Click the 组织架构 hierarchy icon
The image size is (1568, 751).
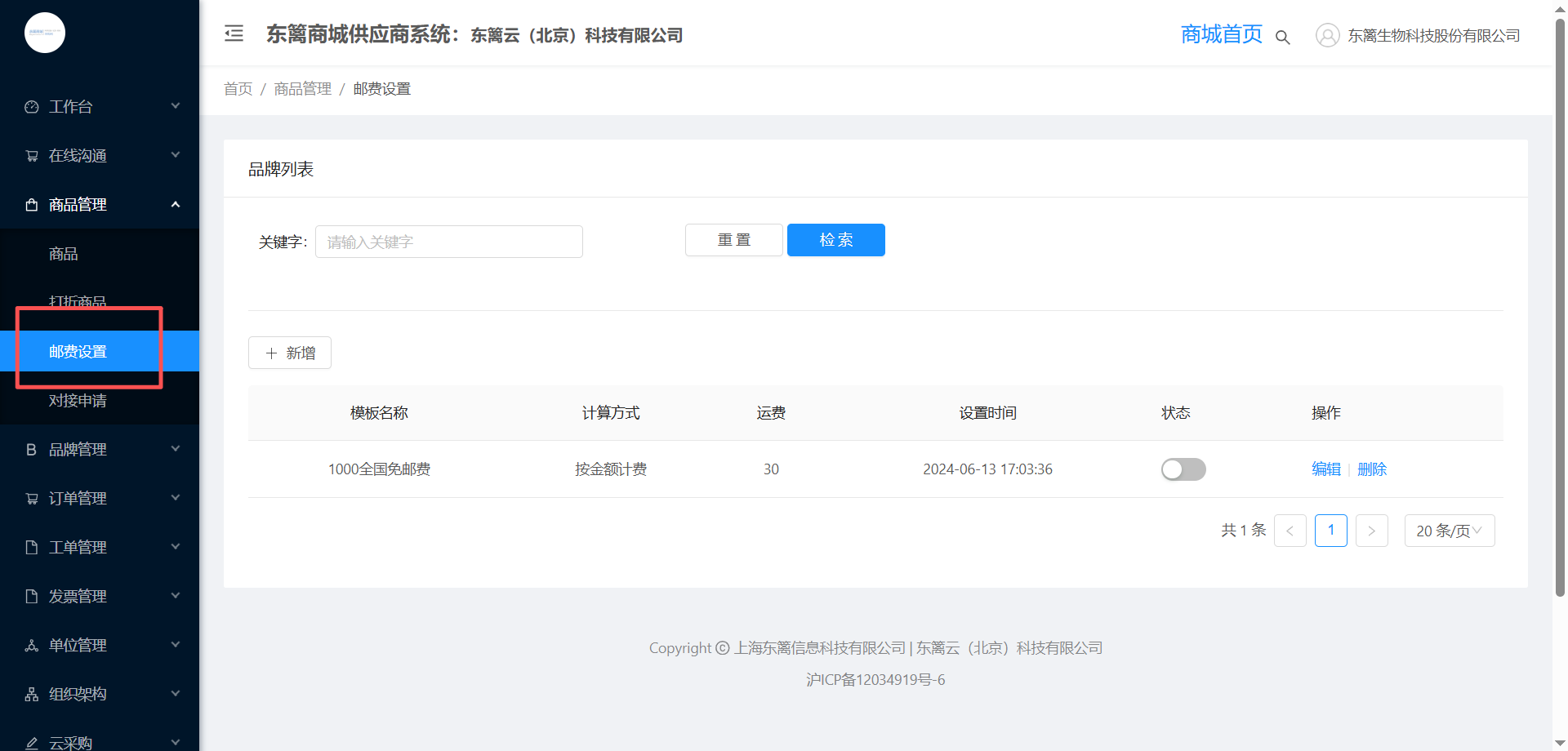click(x=32, y=695)
